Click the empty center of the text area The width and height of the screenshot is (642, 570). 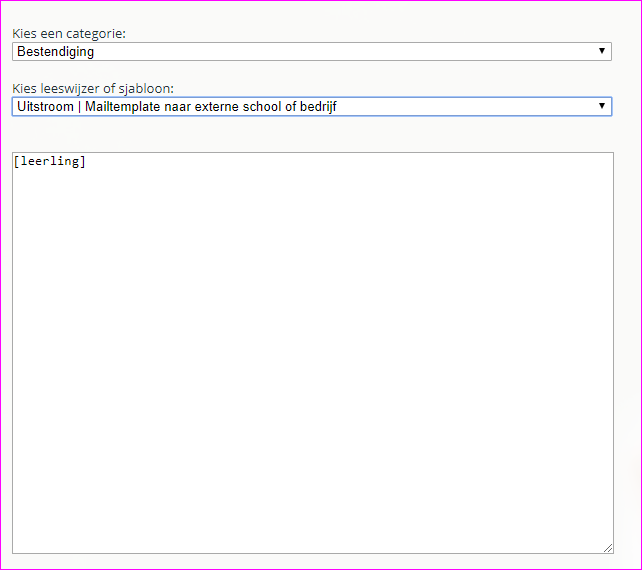pyautogui.click(x=312, y=352)
